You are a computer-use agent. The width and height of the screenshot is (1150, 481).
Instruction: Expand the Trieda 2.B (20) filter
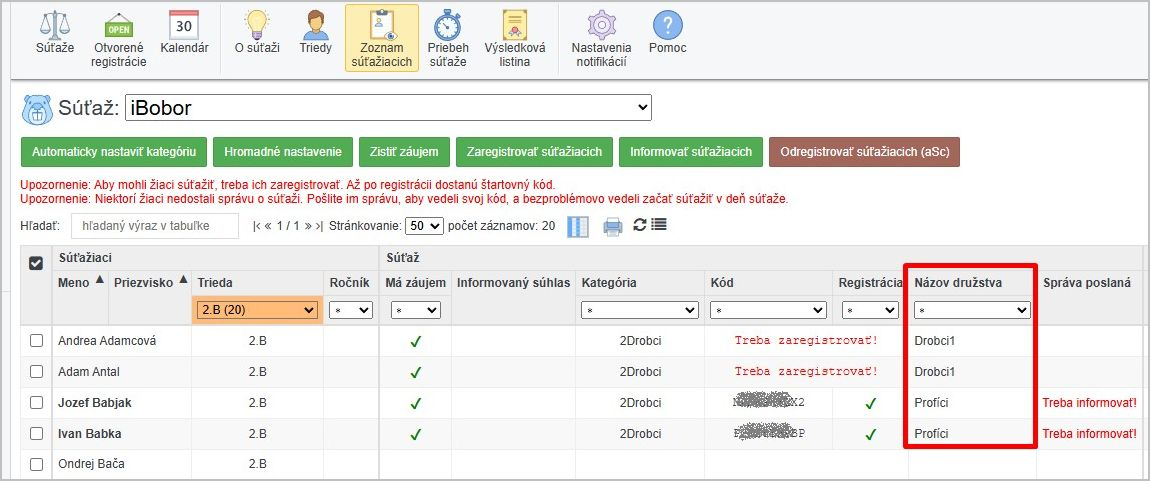click(258, 311)
